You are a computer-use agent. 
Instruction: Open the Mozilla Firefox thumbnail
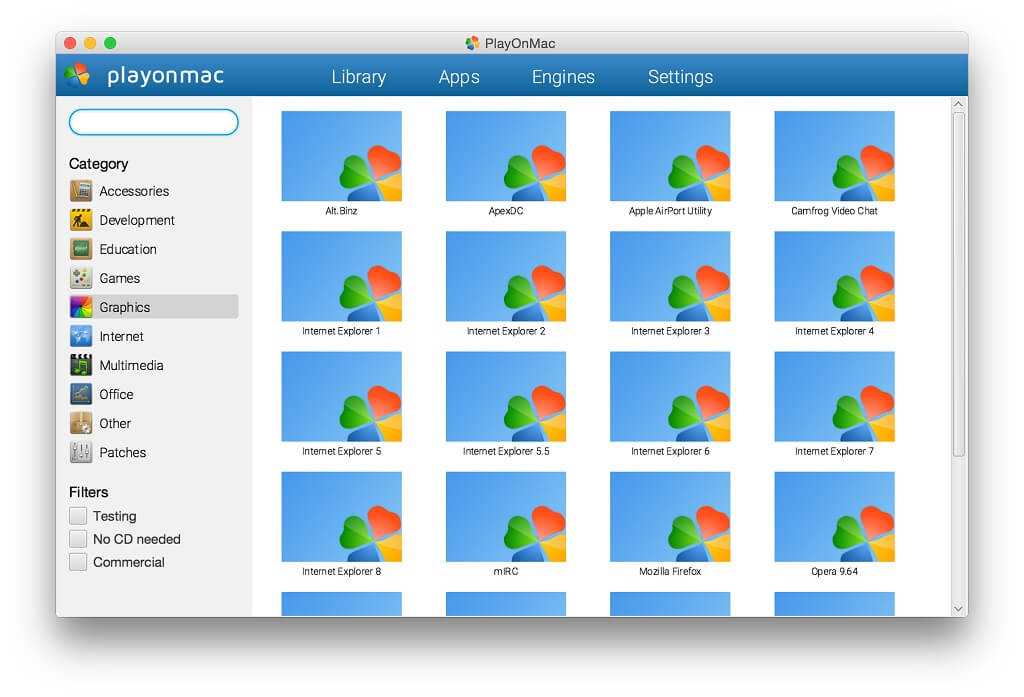670,517
